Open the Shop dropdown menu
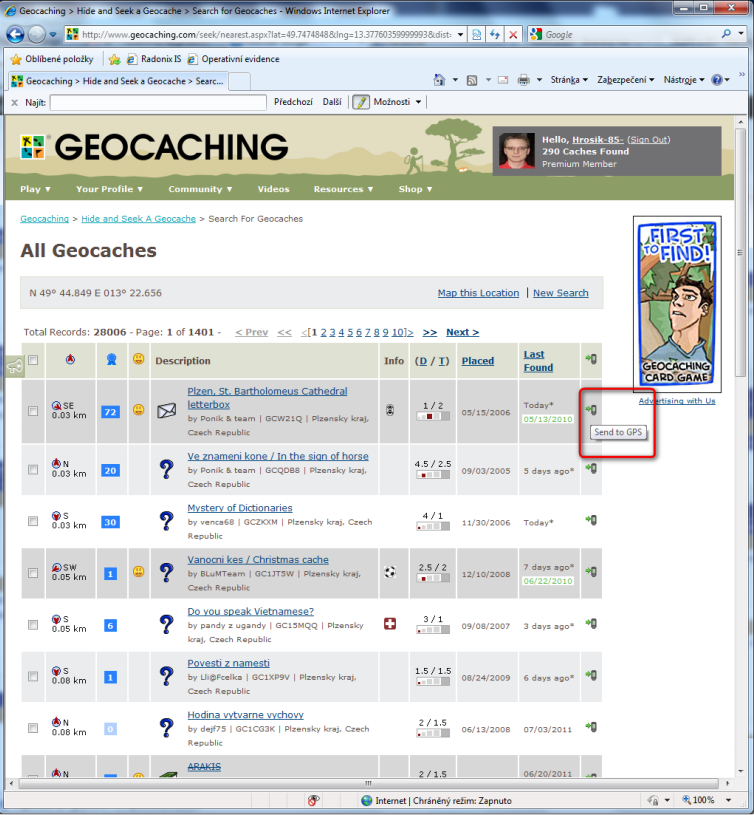 point(415,189)
